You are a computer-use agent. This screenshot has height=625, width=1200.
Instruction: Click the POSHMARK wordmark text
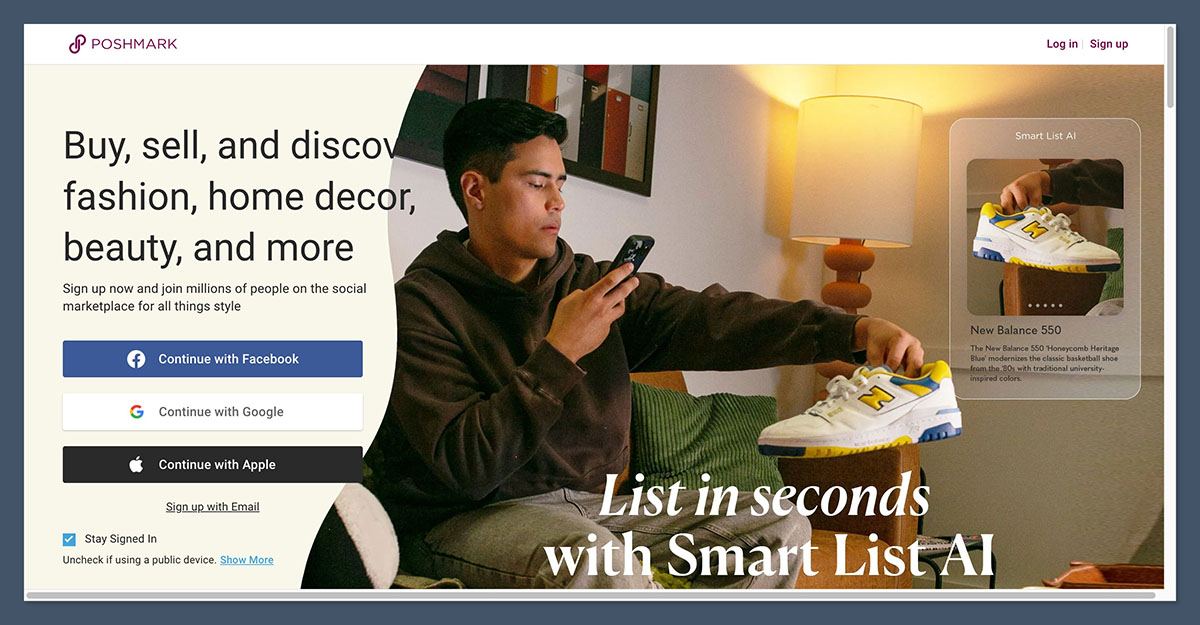point(134,44)
